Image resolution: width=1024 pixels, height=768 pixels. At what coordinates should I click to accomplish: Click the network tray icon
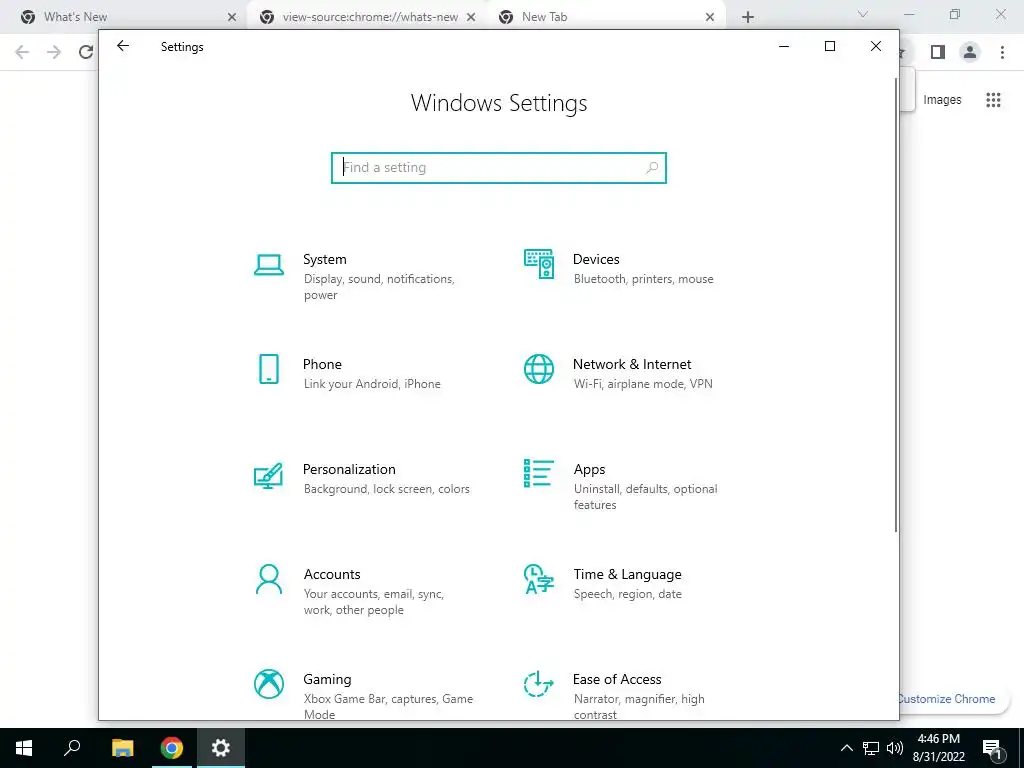tap(871, 748)
